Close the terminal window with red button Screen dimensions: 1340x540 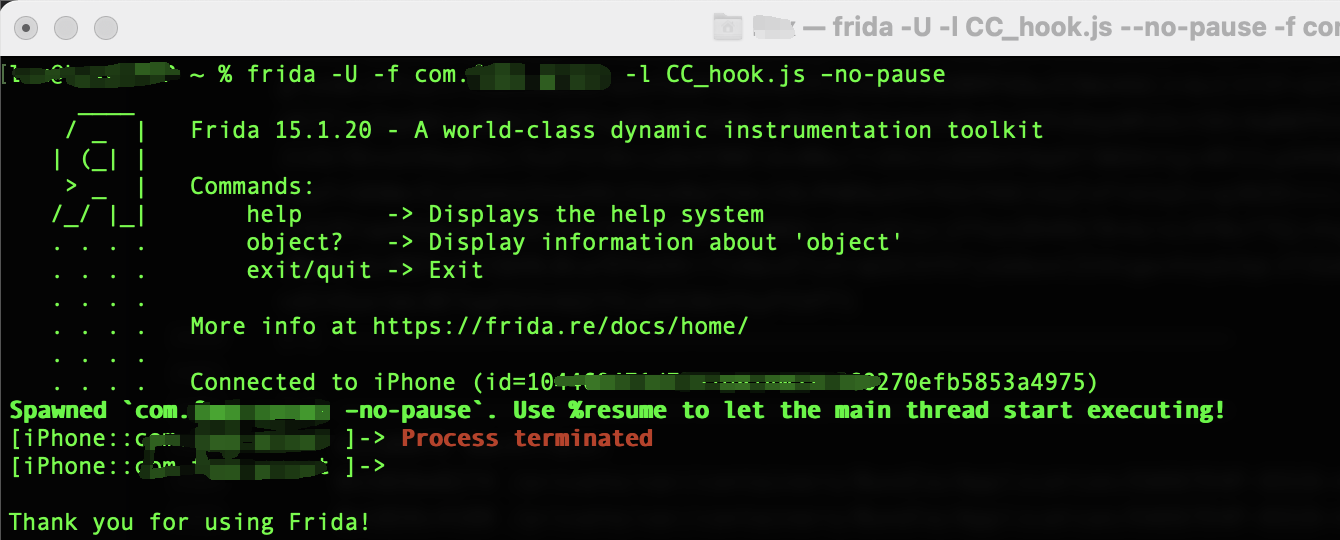coord(29,28)
